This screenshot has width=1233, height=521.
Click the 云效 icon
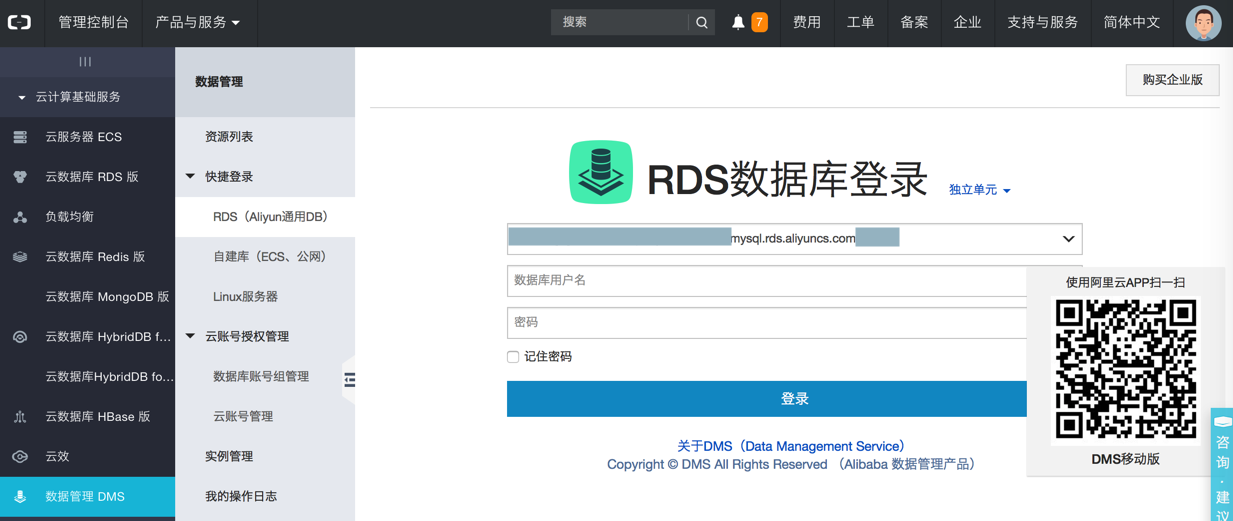tap(20, 457)
